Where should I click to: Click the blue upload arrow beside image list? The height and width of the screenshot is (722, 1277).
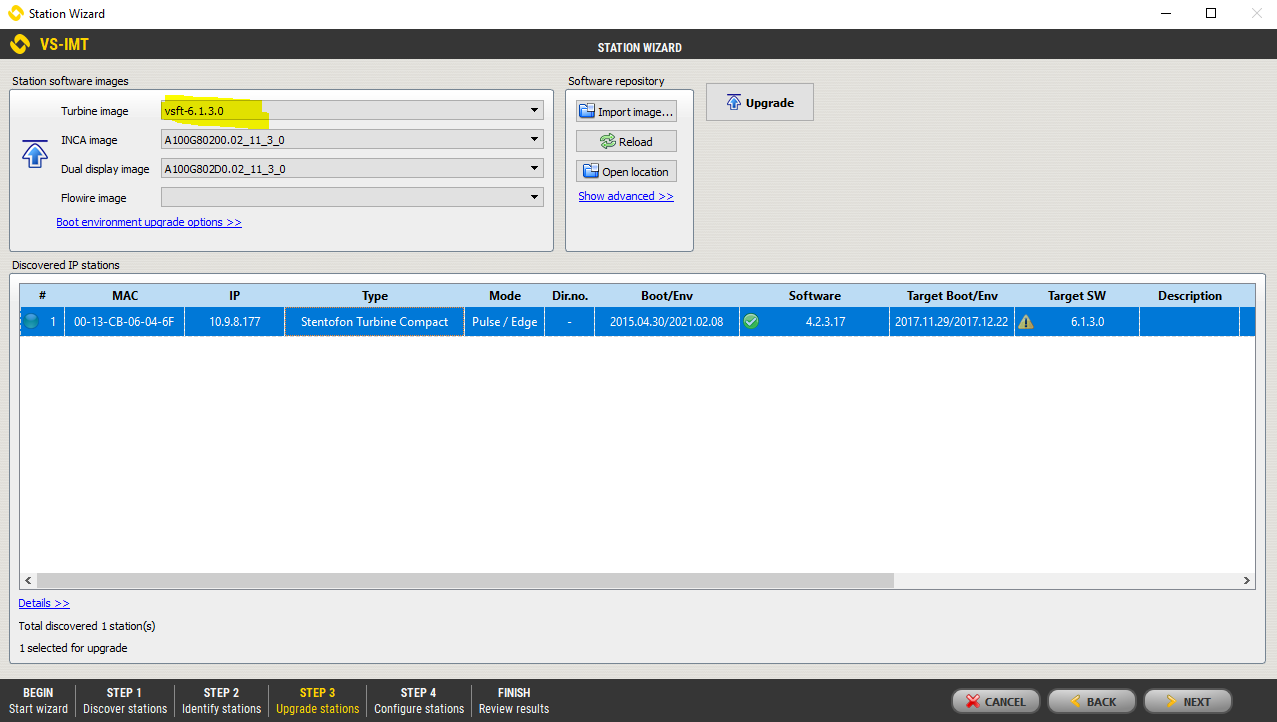35,155
